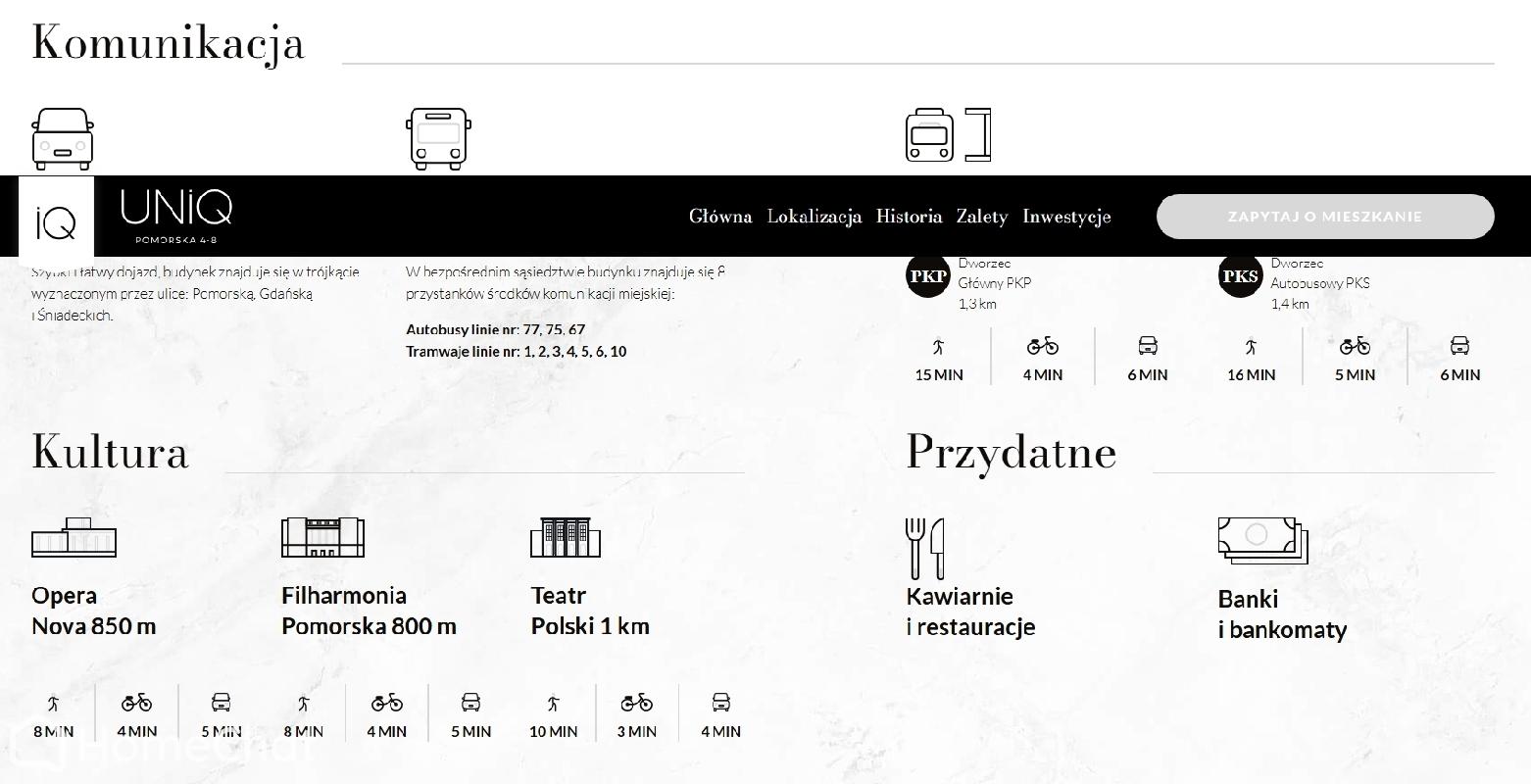The image size is (1531, 784).
Task: Click the 3 MIN cycling time to Teatr
Action: click(x=637, y=731)
